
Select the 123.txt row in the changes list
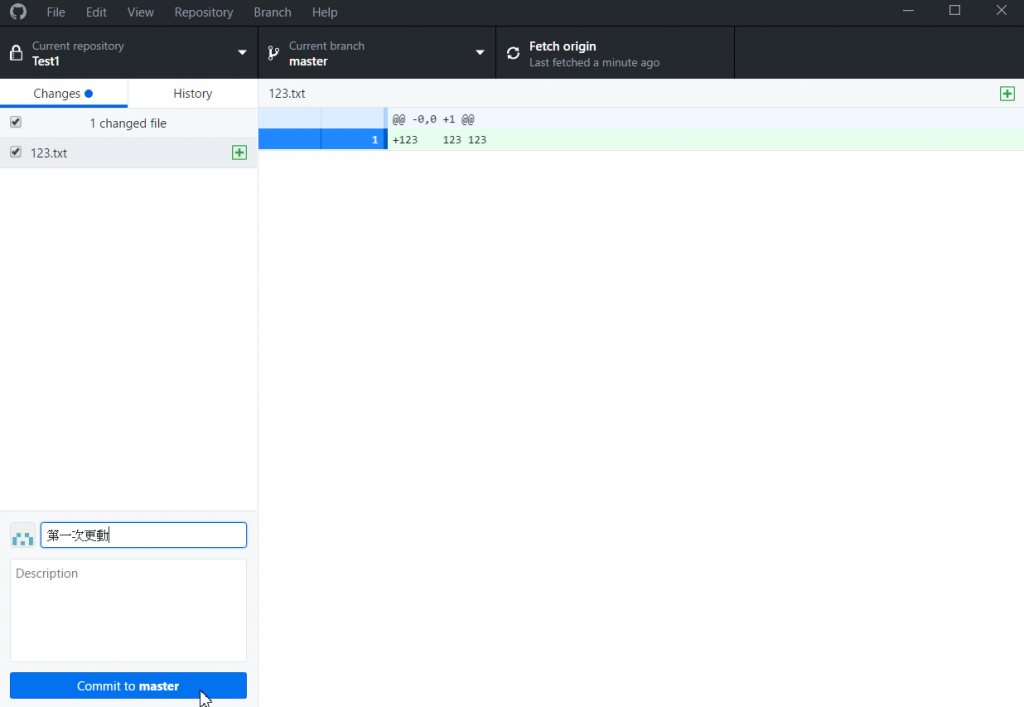pyautogui.click(x=129, y=153)
